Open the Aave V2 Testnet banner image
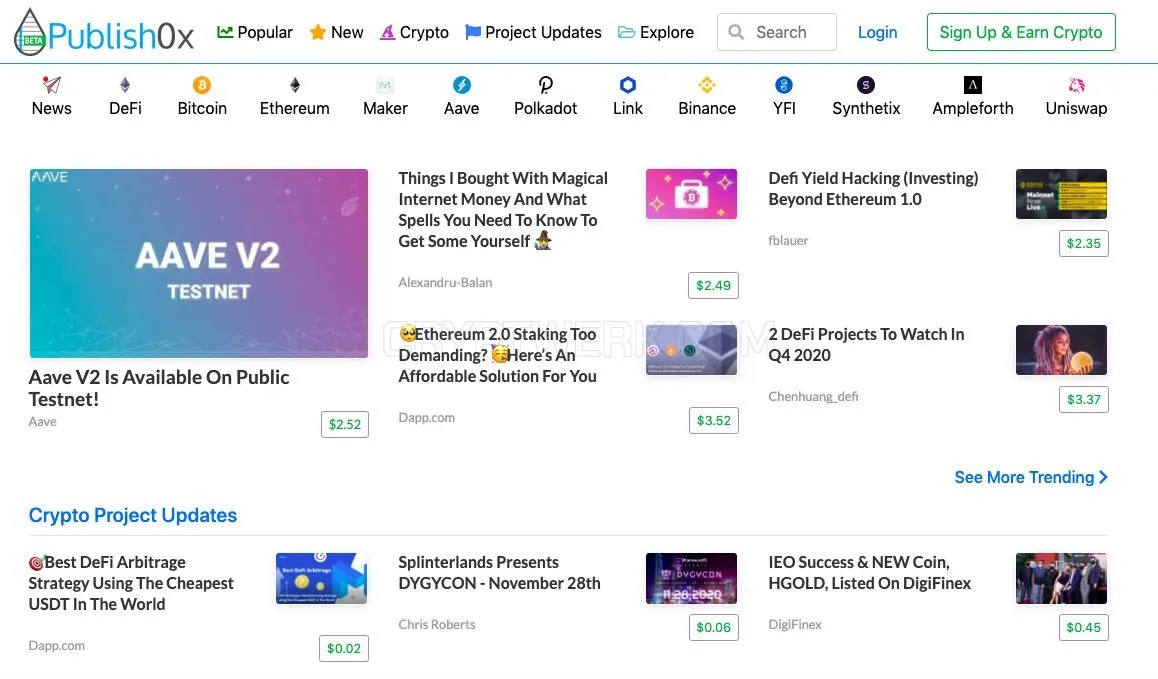Viewport: 1158px width, 679px height. 199,263
